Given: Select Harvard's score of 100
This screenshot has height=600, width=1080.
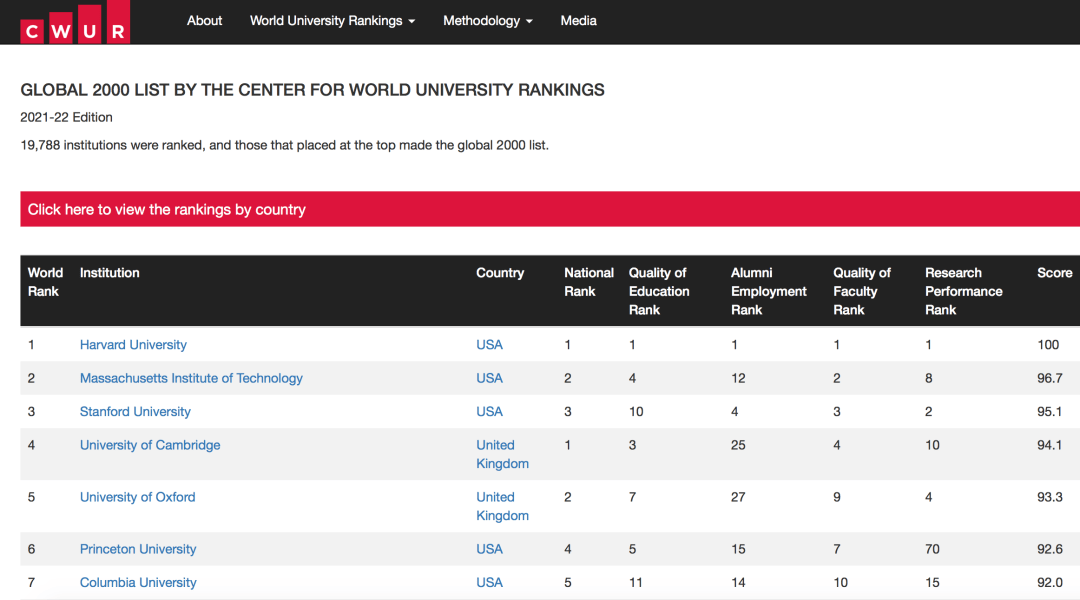Looking at the screenshot, I should 1048,344.
